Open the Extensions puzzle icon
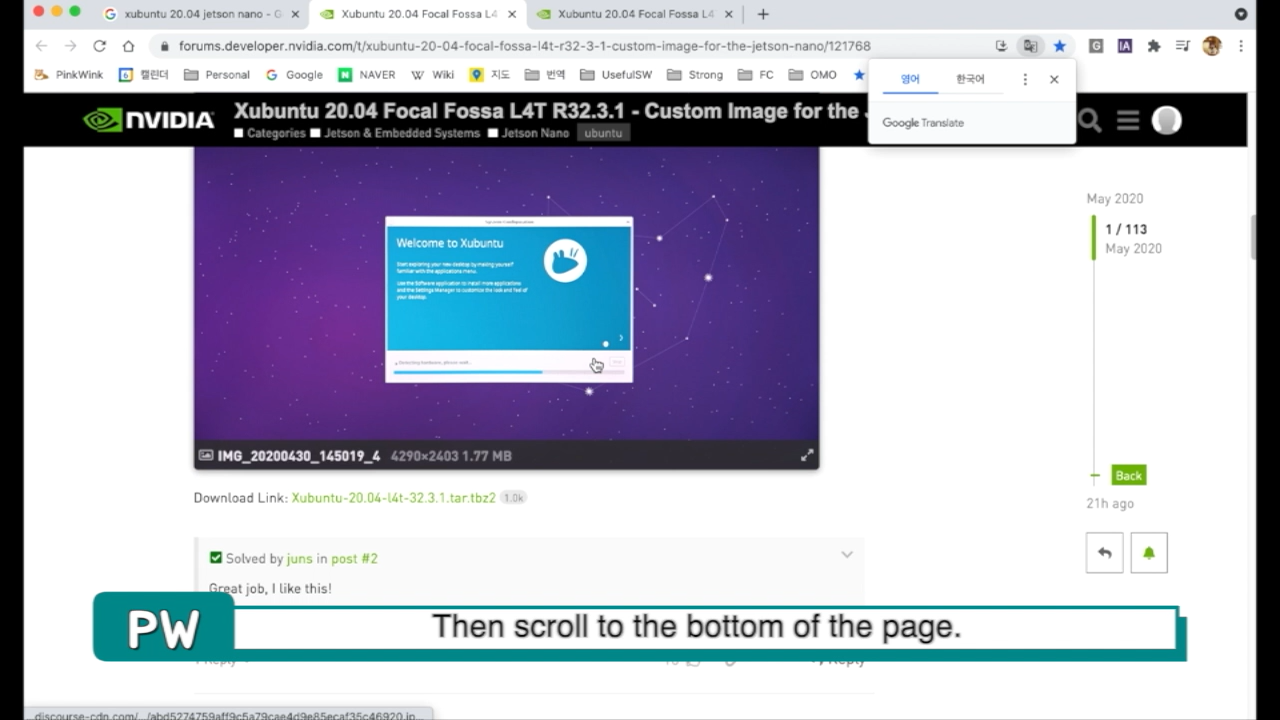 1154,46
